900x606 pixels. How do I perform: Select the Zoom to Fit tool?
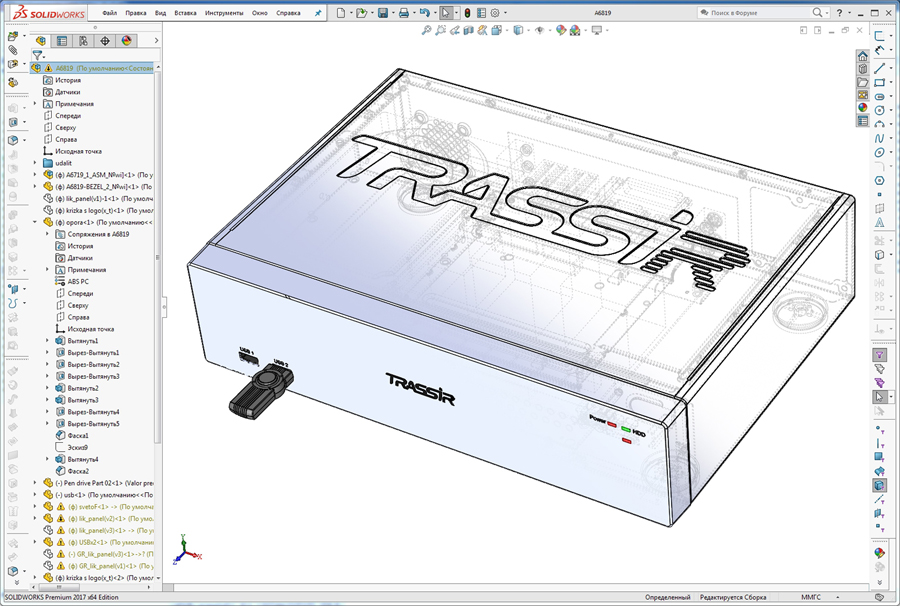pos(426,30)
